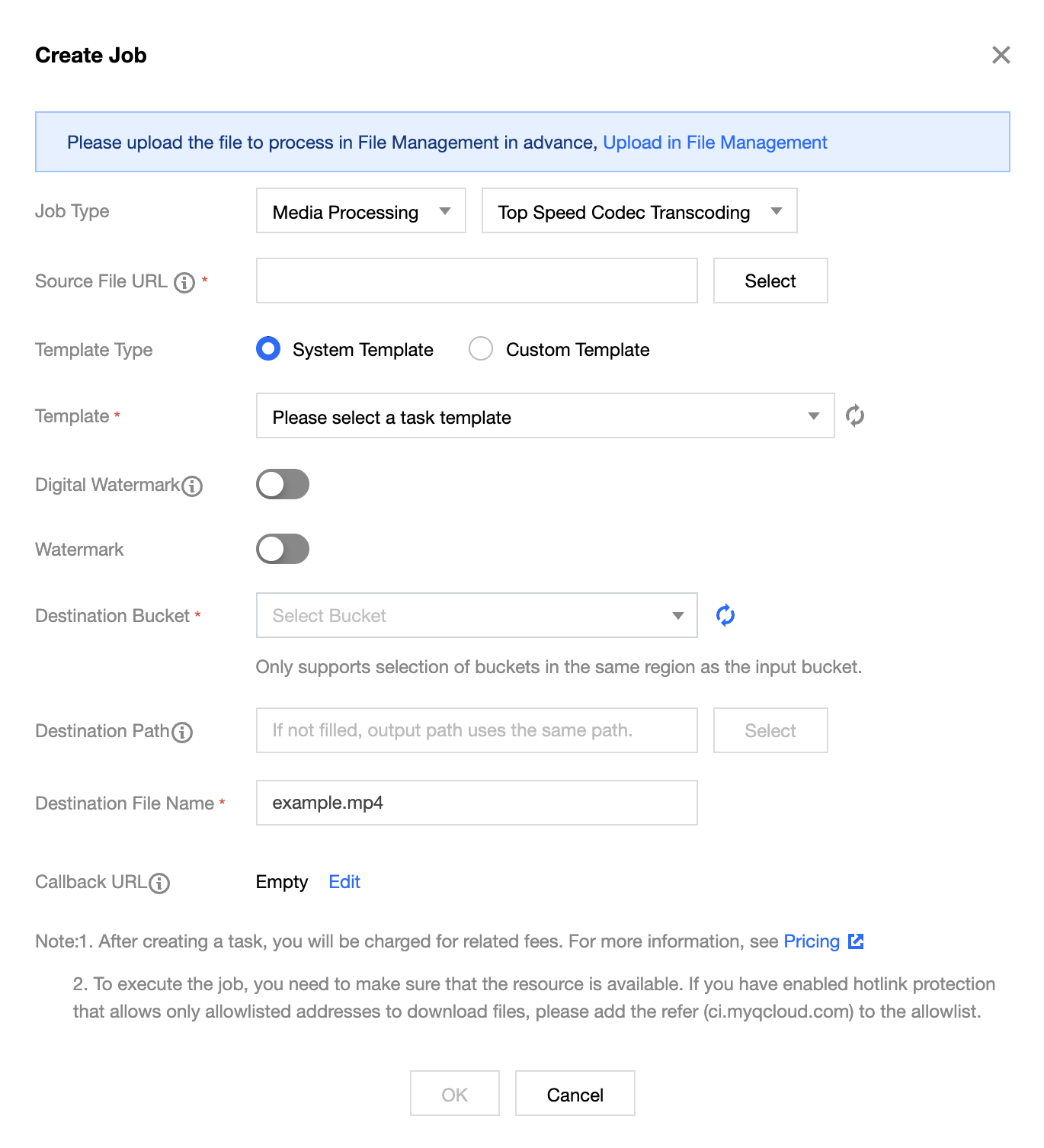Open the Media Processing job type dropdown
The width and height of the screenshot is (1044, 1148).
click(360, 211)
